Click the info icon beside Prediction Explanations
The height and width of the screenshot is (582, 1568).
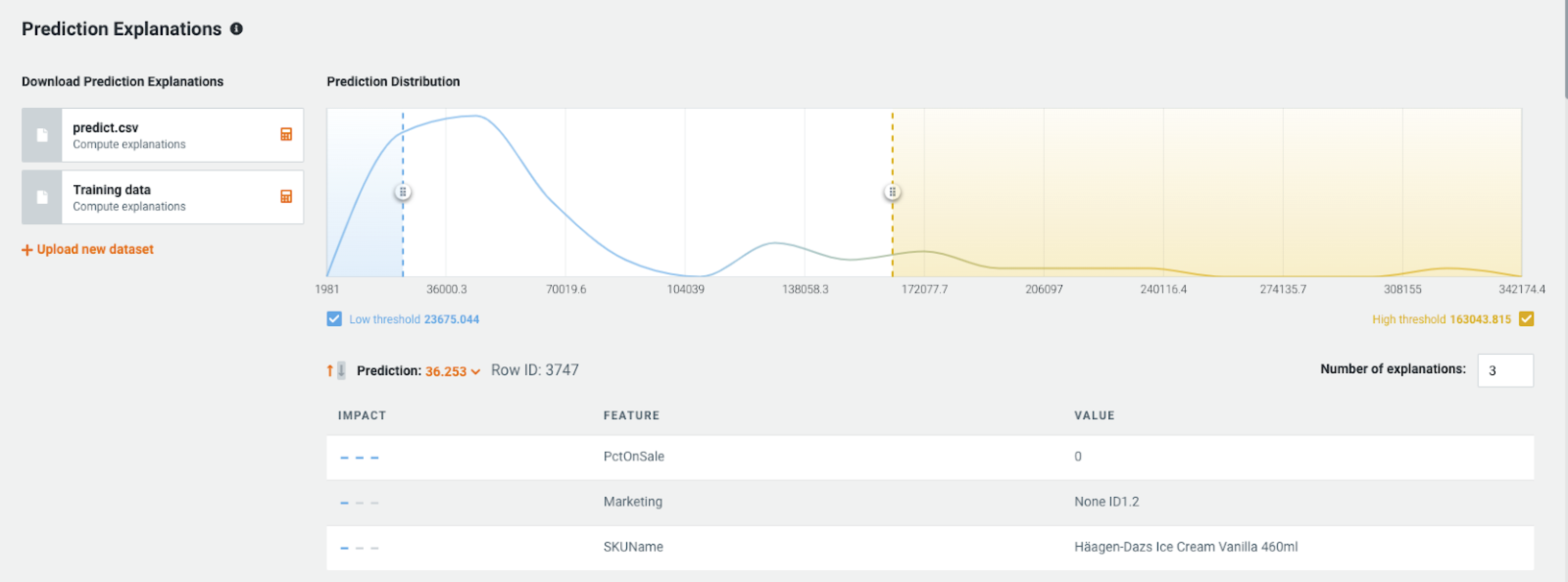(x=236, y=28)
